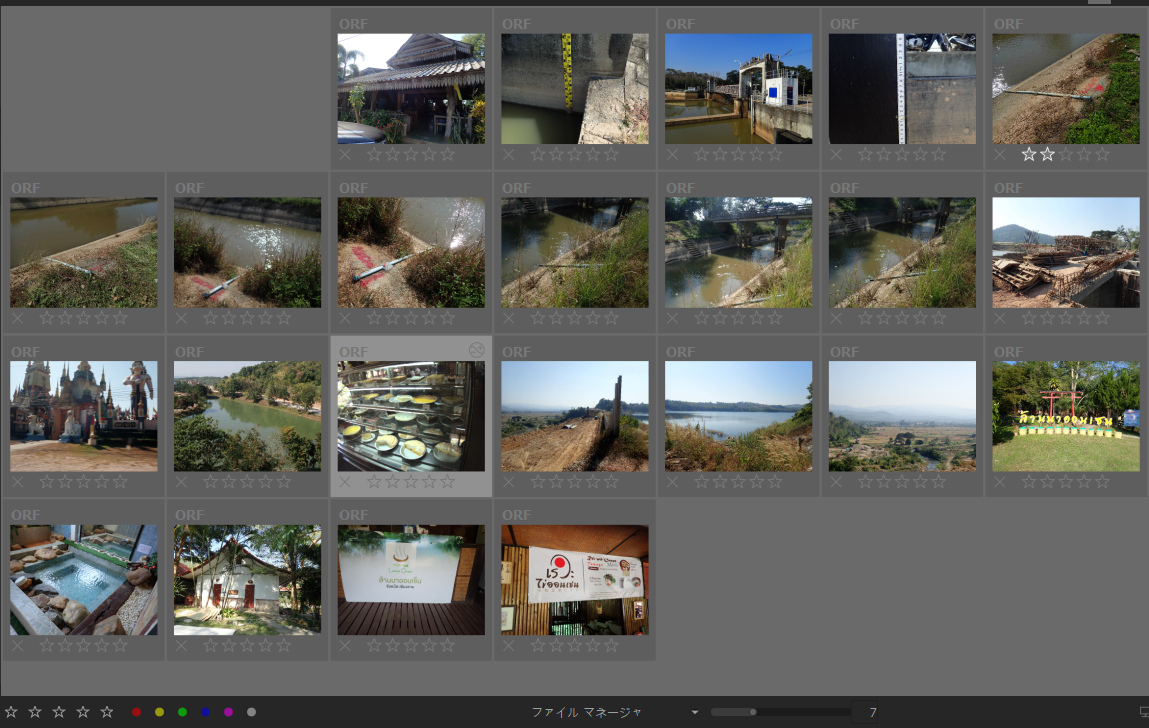Give the temple photo three stars
The height and width of the screenshot is (728, 1149).
click(x=84, y=482)
